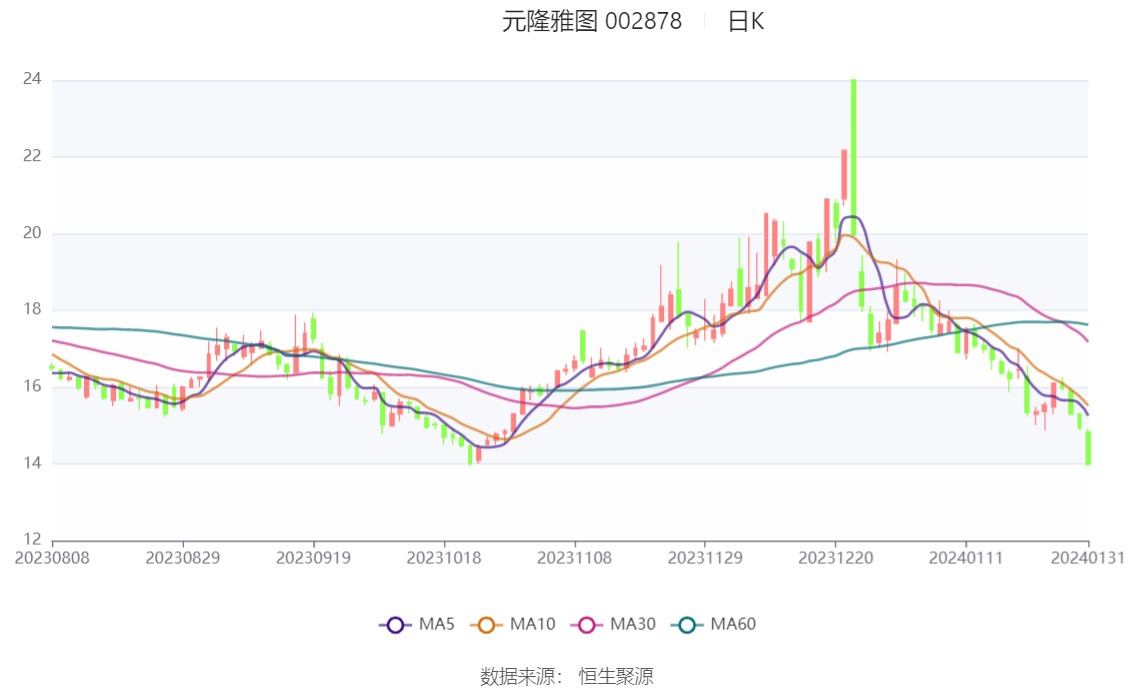Click the y-axis value 12

[32, 539]
